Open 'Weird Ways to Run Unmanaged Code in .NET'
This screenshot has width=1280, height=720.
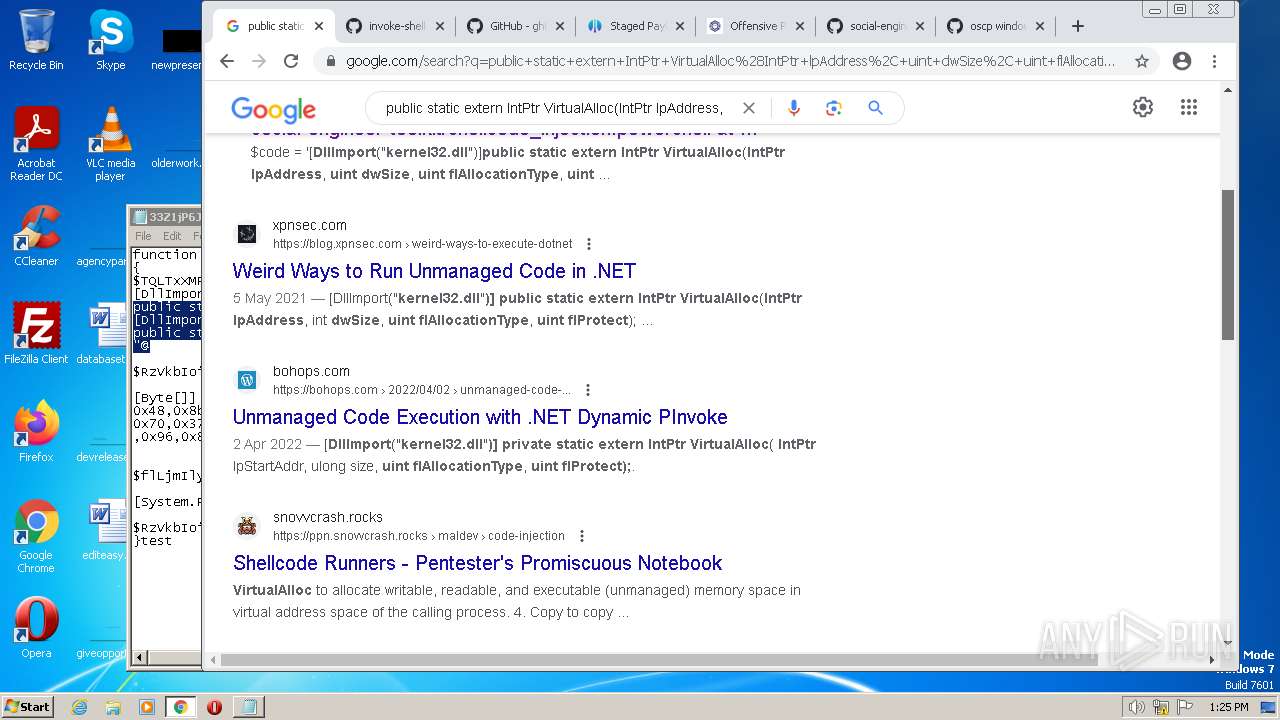(x=434, y=271)
